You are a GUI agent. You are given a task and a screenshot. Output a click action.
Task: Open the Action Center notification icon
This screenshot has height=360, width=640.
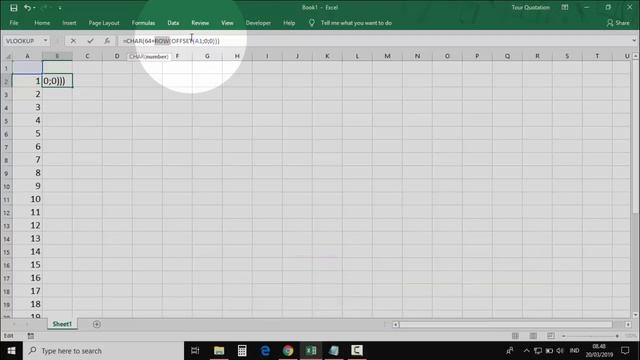coord(625,351)
